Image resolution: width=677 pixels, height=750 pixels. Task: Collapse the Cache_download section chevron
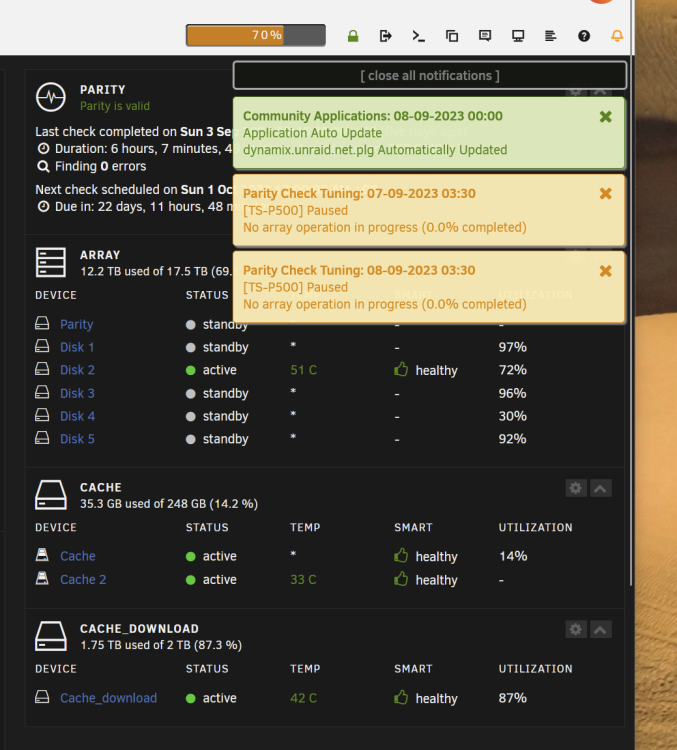coord(600,629)
